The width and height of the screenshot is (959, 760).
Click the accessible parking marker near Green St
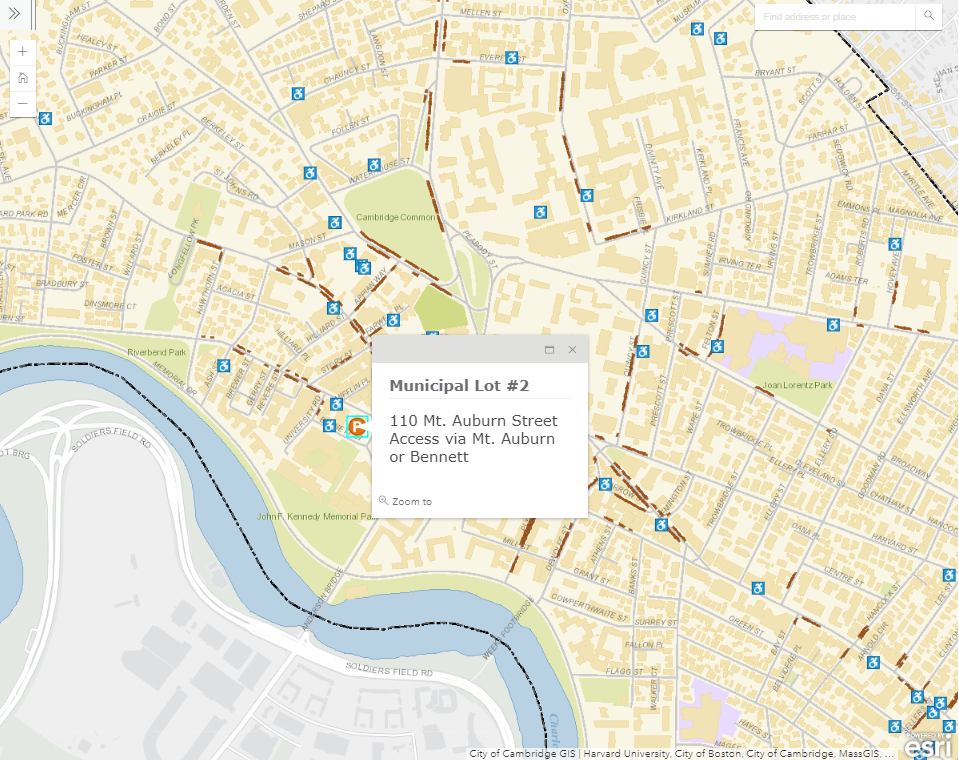coord(758,589)
